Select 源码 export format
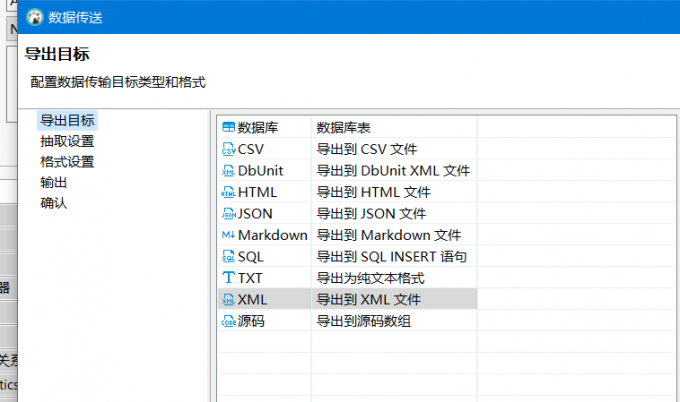This screenshot has width=680, height=402. (251, 321)
